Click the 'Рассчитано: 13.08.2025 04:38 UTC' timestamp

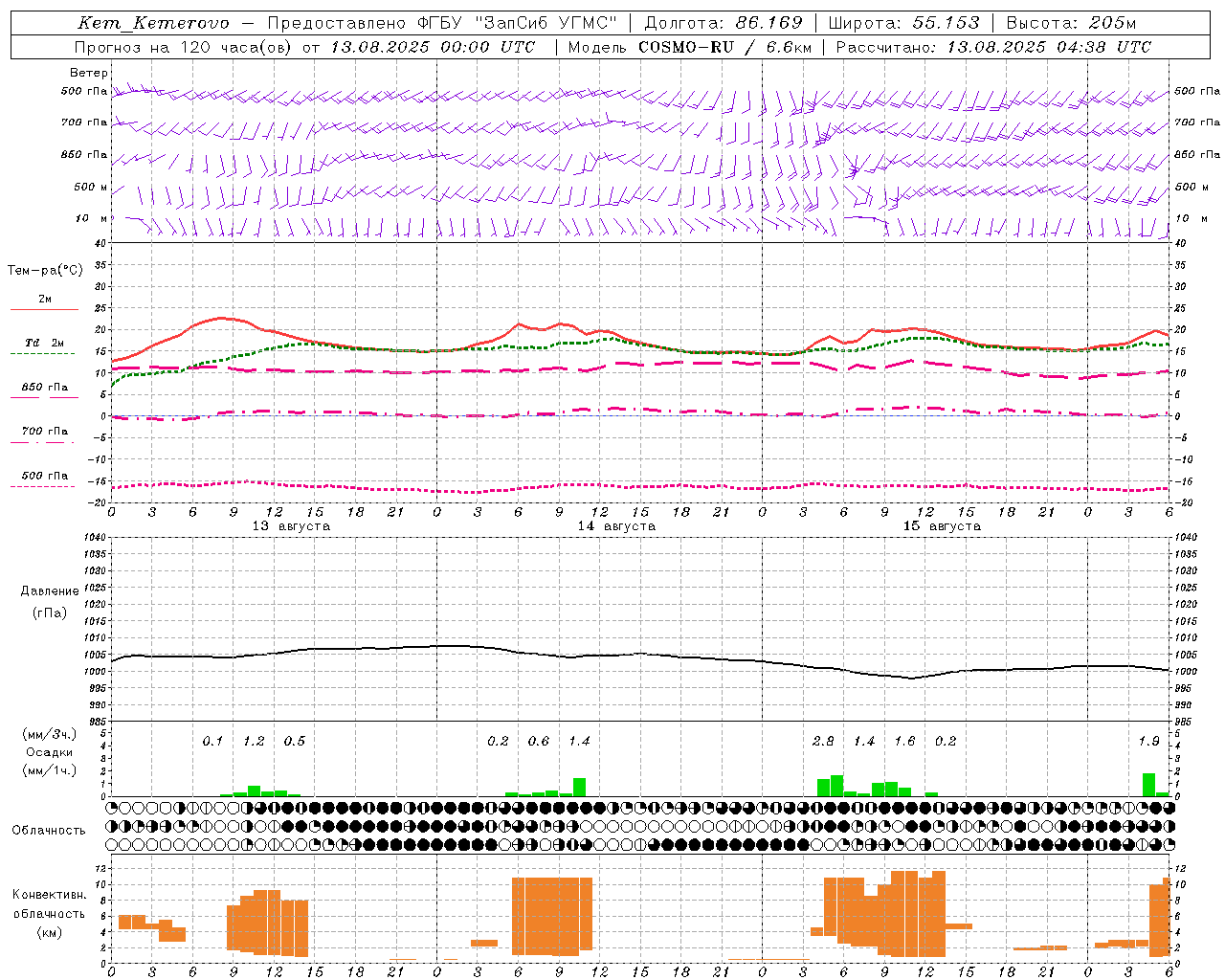pos(993,47)
